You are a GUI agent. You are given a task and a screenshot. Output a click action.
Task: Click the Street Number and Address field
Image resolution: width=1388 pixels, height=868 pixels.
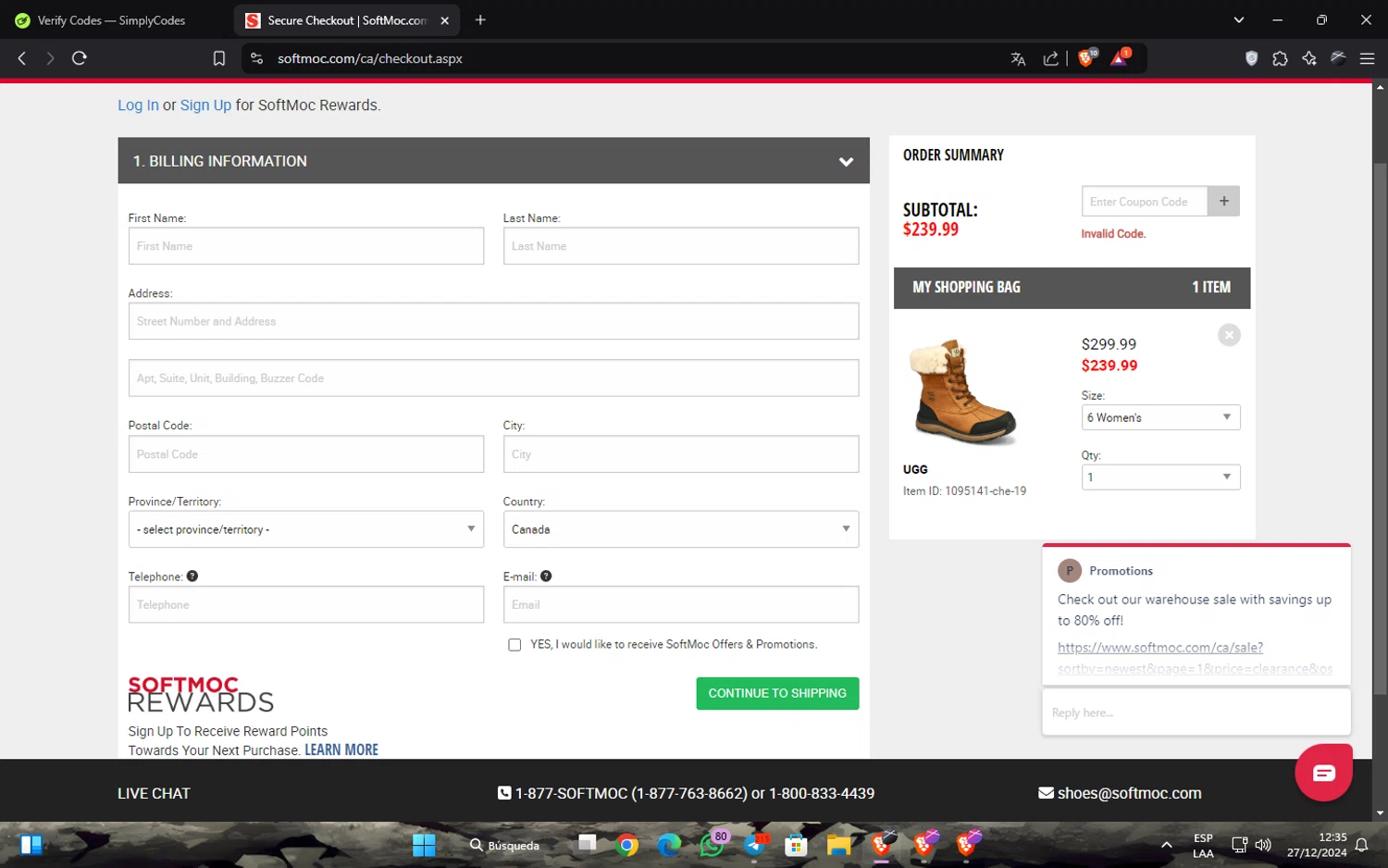(x=493, y=321)
